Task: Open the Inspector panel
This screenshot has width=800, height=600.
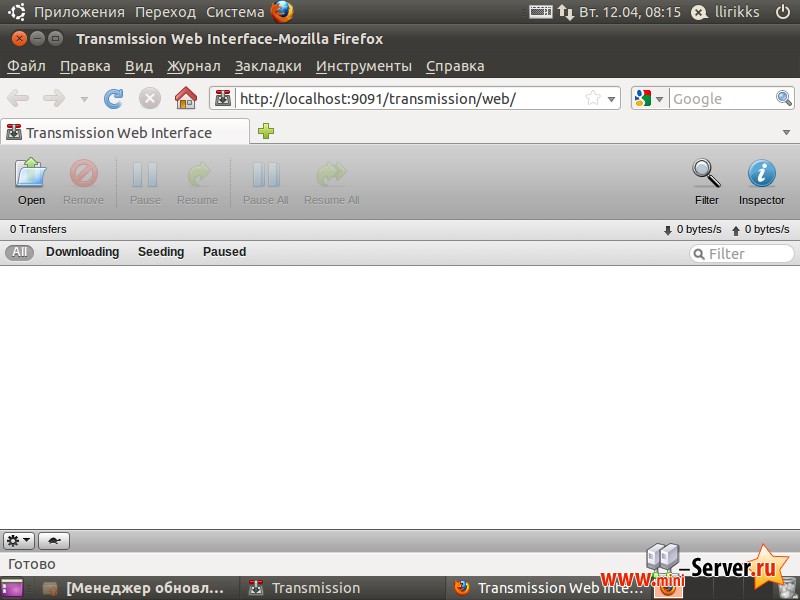Action: 761,175
